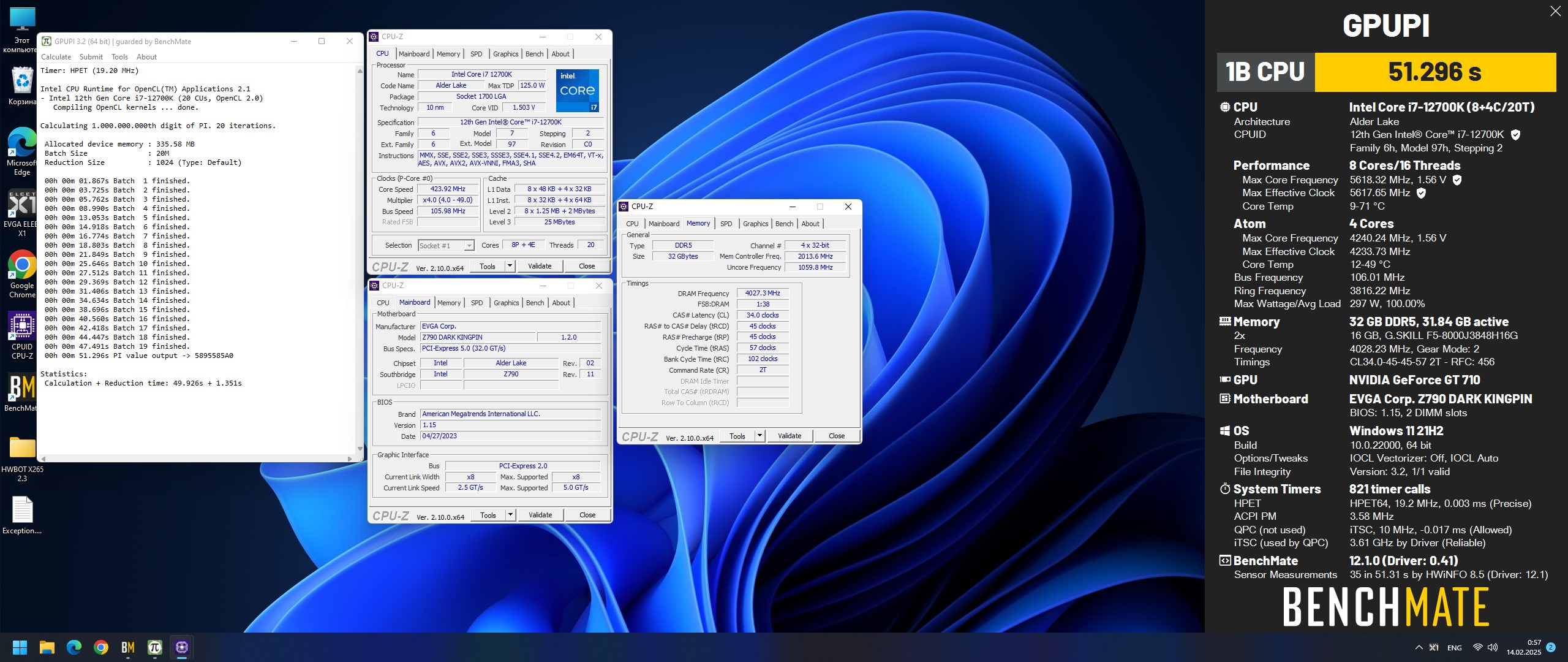Open HWBOT X265 folder on desktop

(22, 458)
